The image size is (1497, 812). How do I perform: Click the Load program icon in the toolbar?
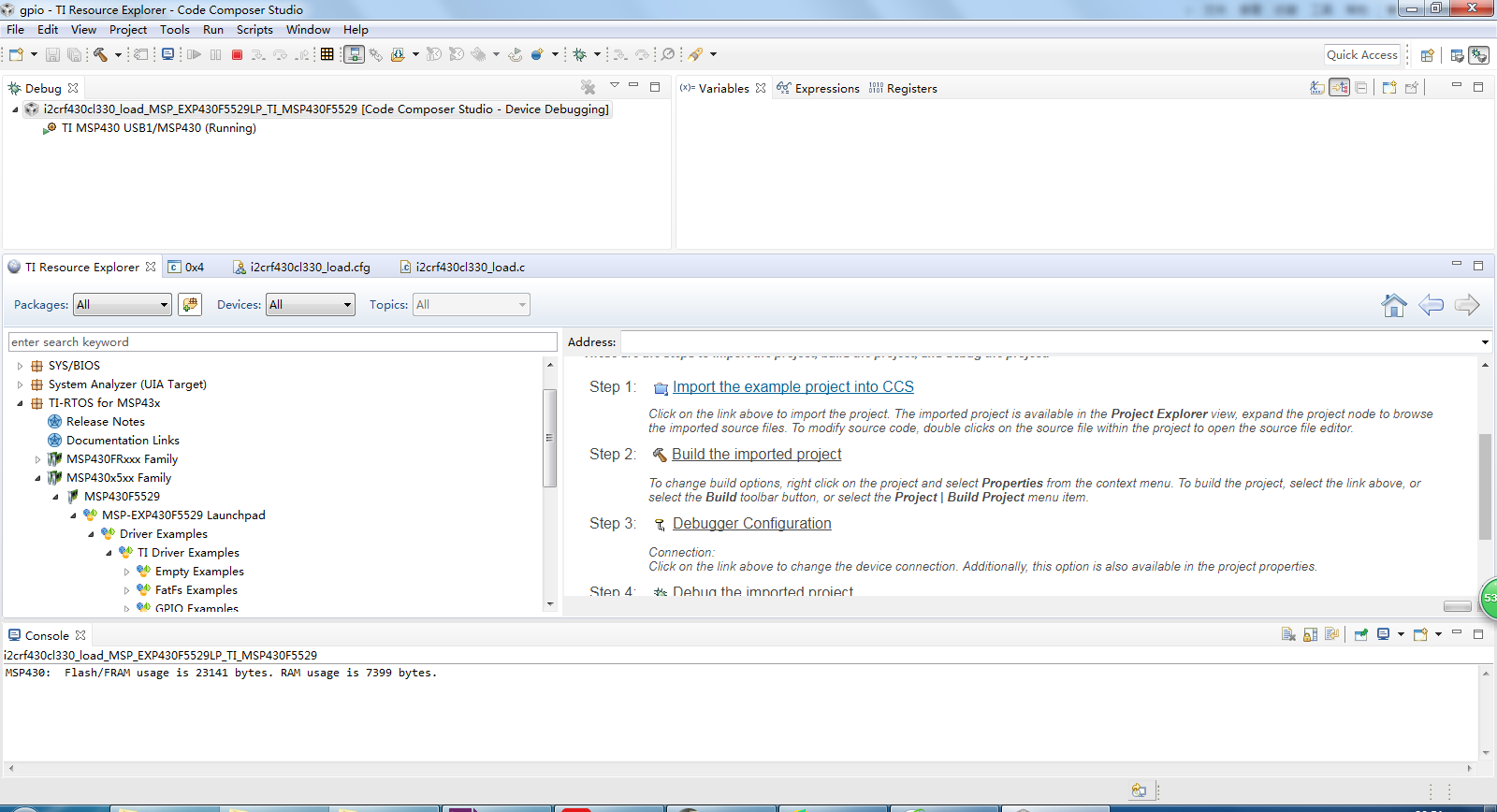pos(398,55)
